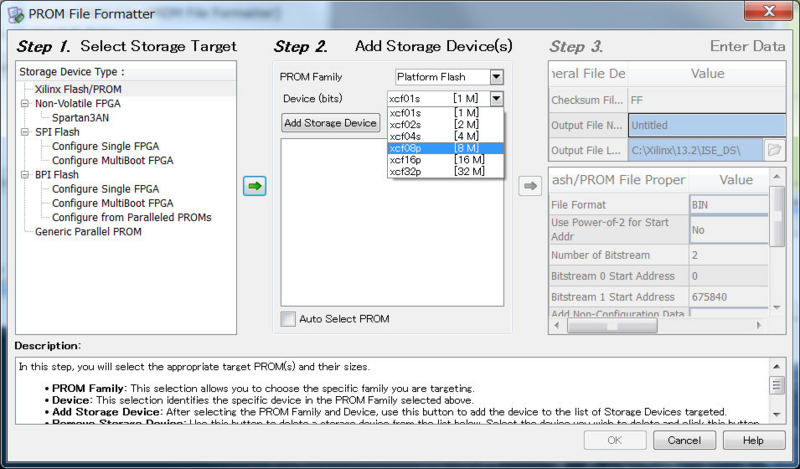Viewport: 800px width, 469px height.
Task: Choose xcf02s [2 M] from device list
Action: pyautogui.click(x=445, y=125)
